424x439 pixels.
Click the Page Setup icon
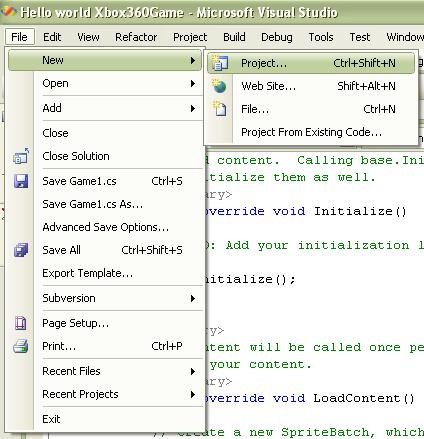click(21, 323)
